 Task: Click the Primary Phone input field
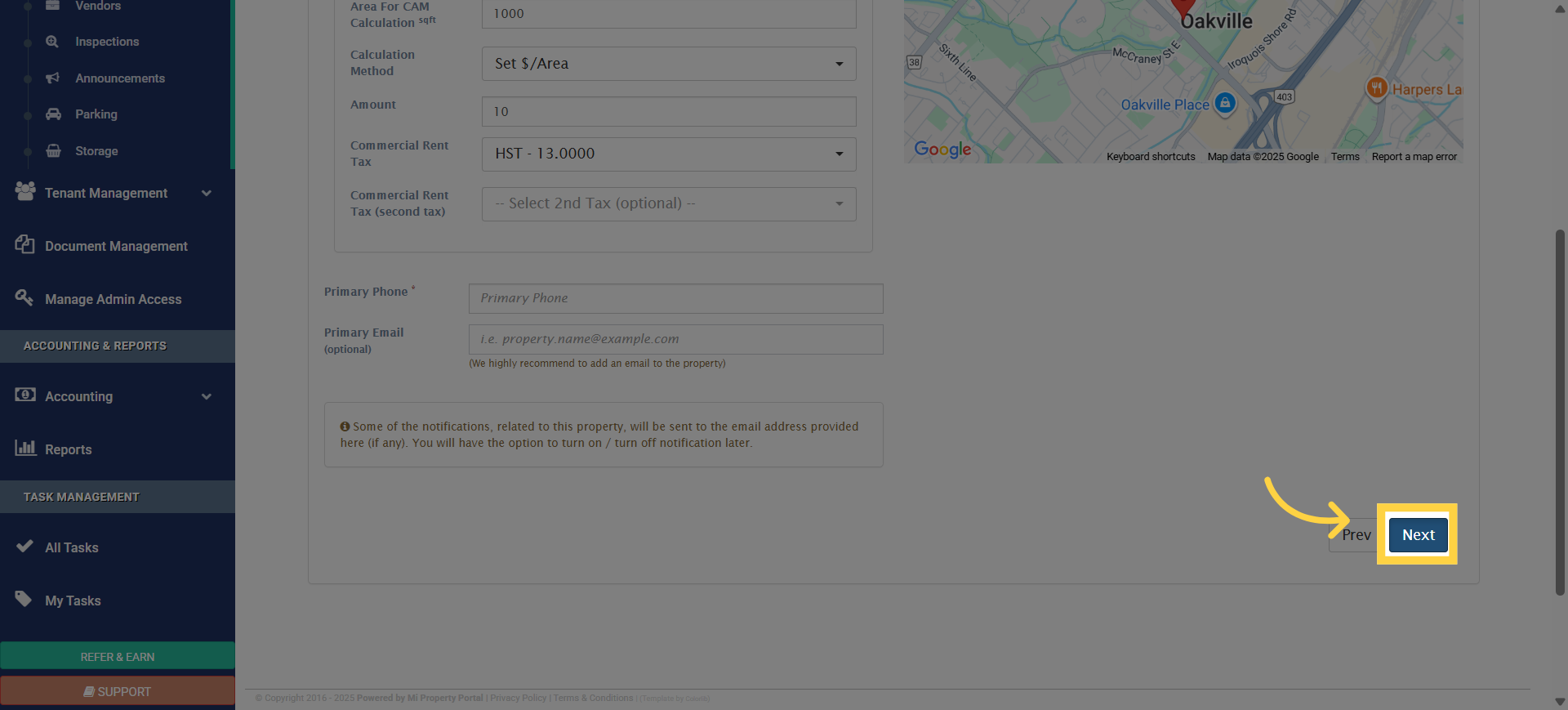click(x=675, y=298)
